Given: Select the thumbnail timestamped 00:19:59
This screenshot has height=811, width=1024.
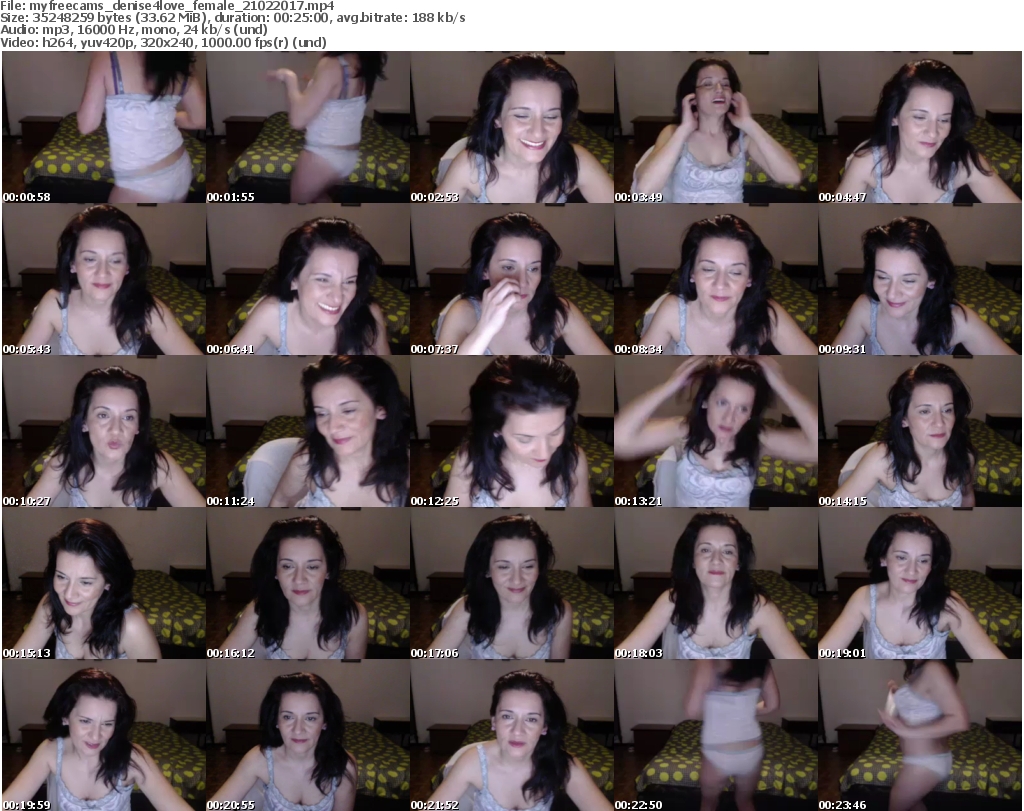Looking at the screenshot, I should pyautogui.click(x=104, y=735).
